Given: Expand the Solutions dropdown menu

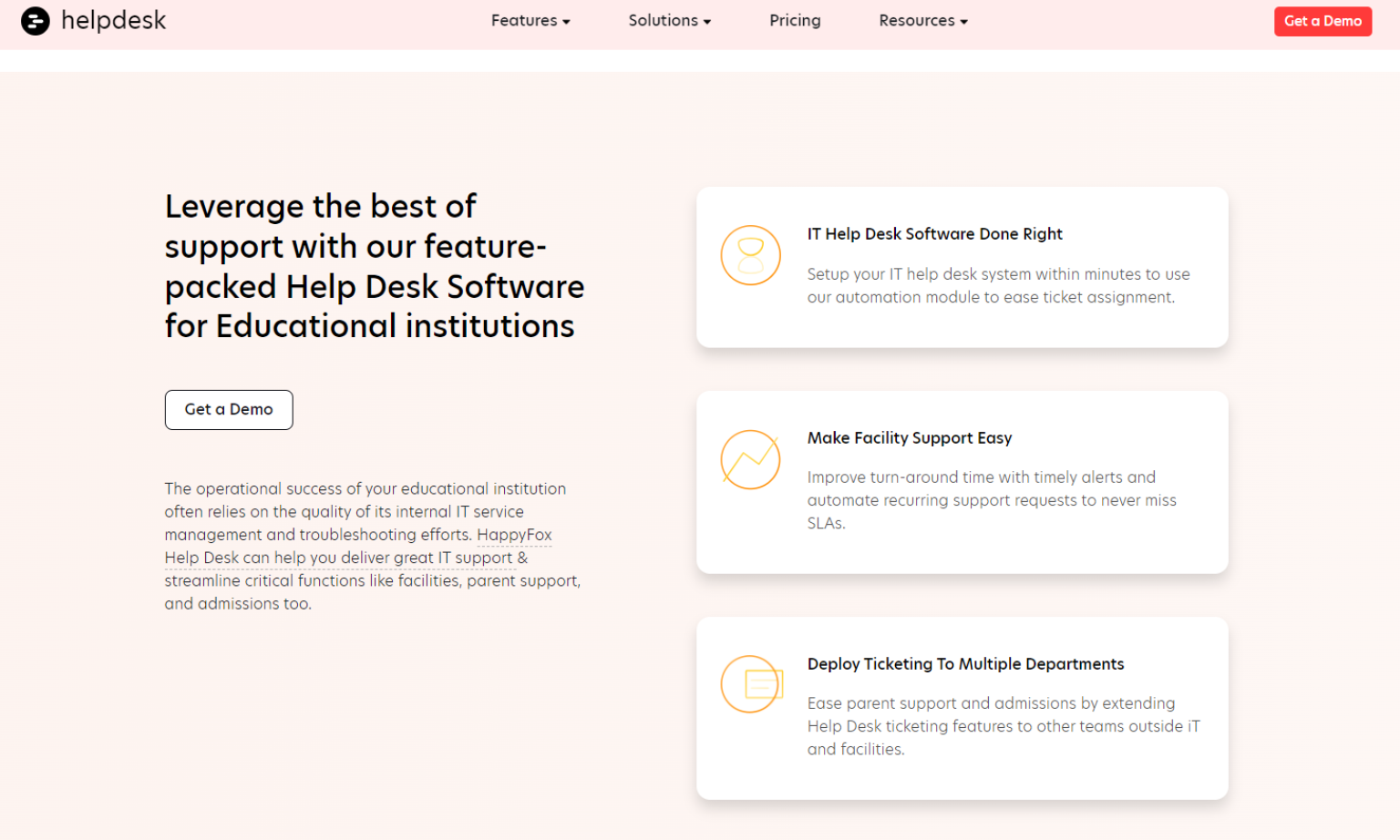Looking at the screenshot, I should (x=670, y=21).
